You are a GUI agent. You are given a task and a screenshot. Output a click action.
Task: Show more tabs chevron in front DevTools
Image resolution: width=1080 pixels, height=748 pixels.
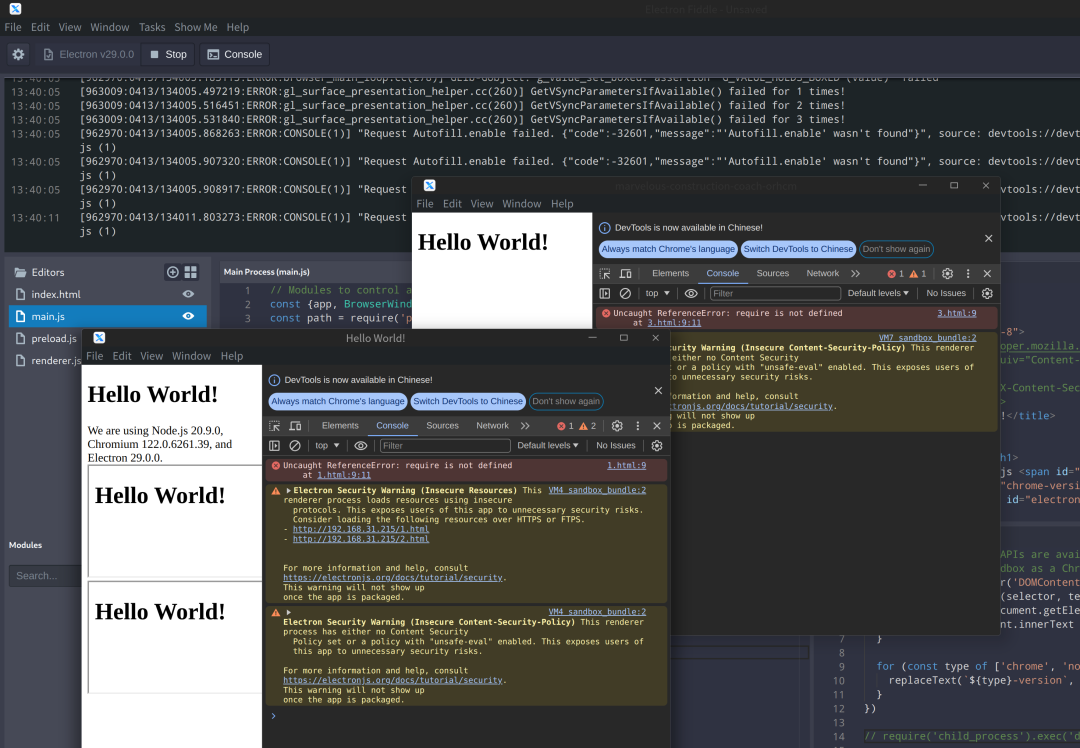[x=526, y=426]
